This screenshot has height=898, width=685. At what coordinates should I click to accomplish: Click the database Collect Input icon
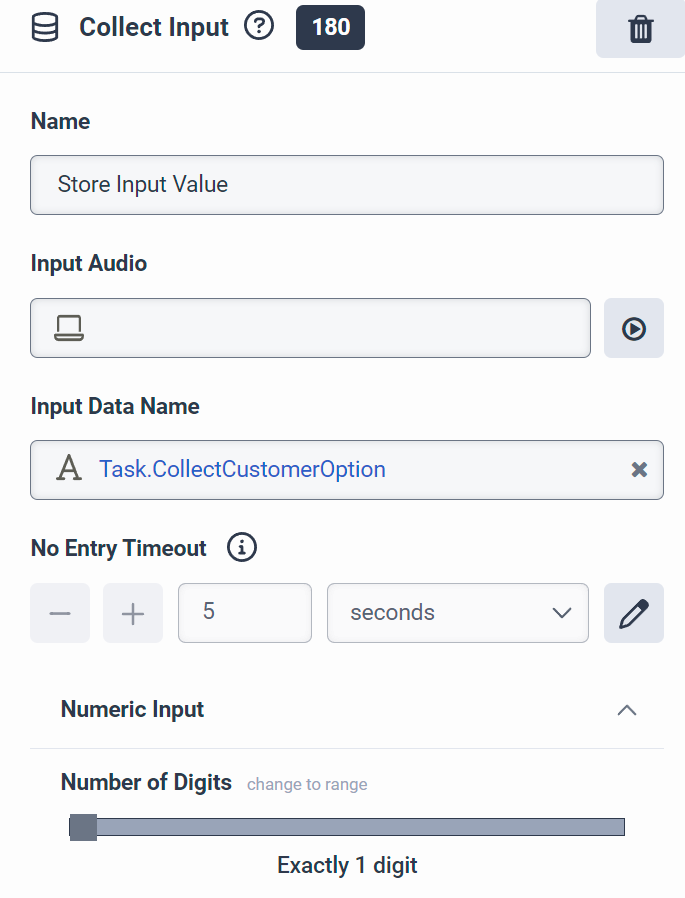[x=44, y=28]
